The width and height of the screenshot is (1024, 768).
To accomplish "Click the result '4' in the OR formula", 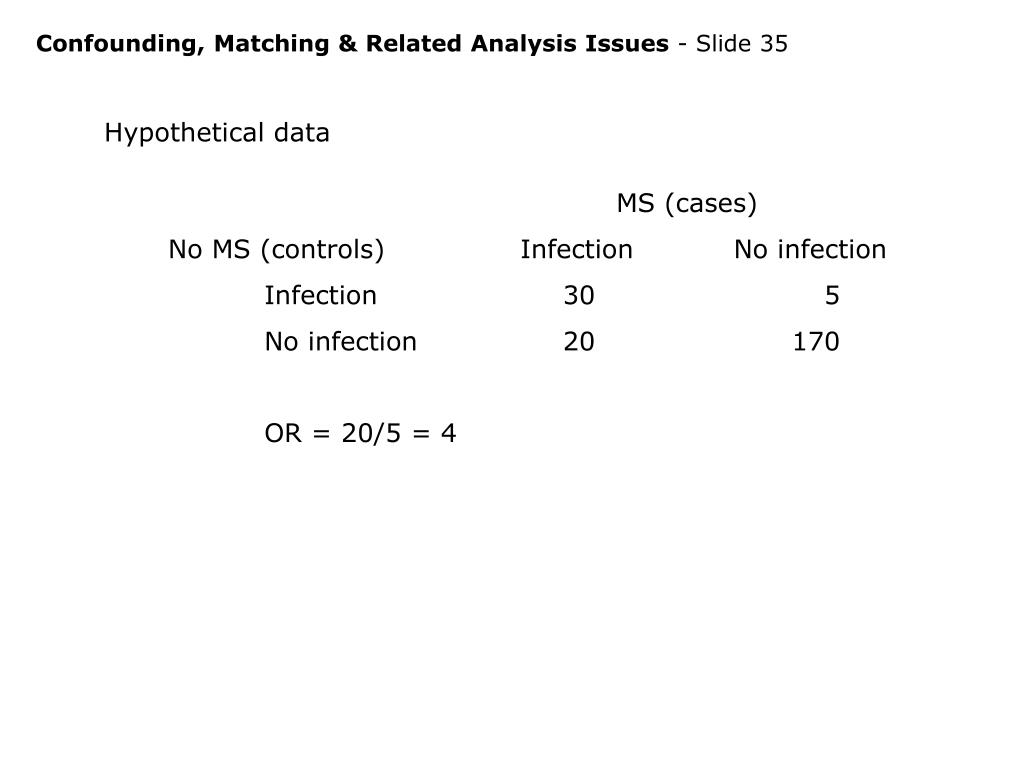I will coord(448,434).
